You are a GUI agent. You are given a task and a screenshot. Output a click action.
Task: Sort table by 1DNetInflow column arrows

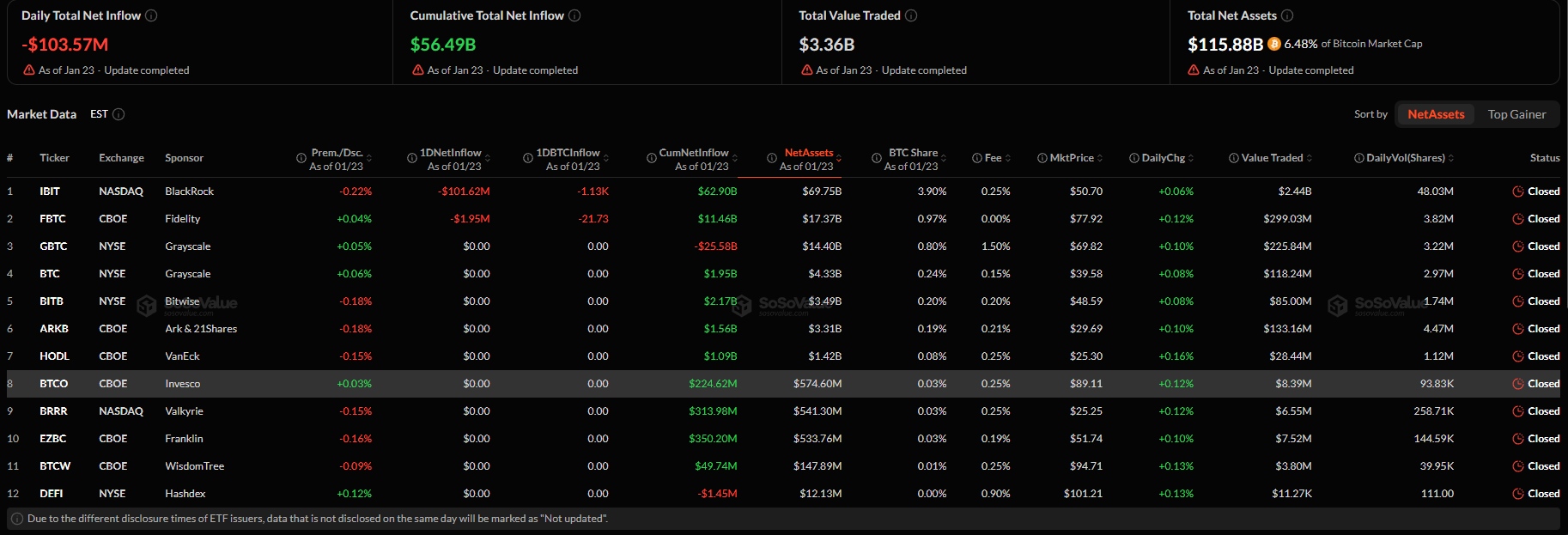click(488, 158)
